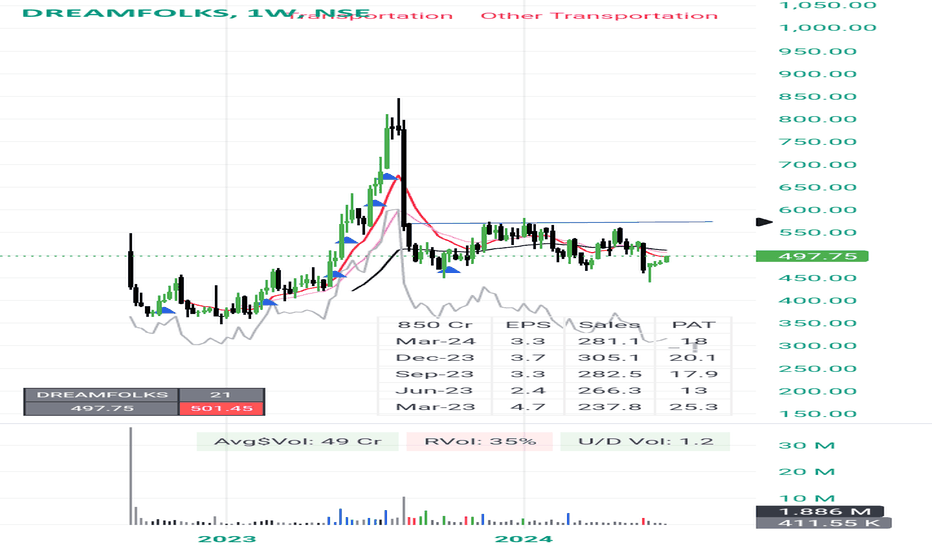Click the red Transportation sector label
Viewport: 932px width, 550px height.
coord(372,16)
